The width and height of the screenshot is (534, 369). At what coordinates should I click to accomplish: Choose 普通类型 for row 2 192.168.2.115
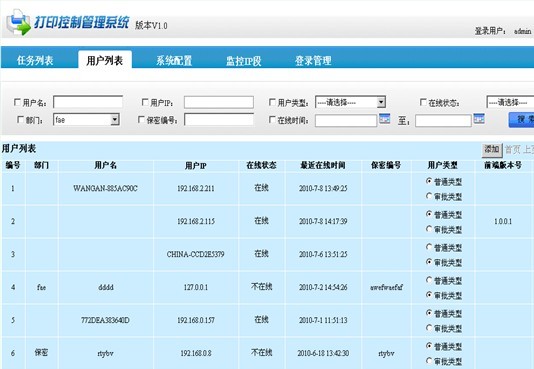pyautogui.click(x=429, y=214)
